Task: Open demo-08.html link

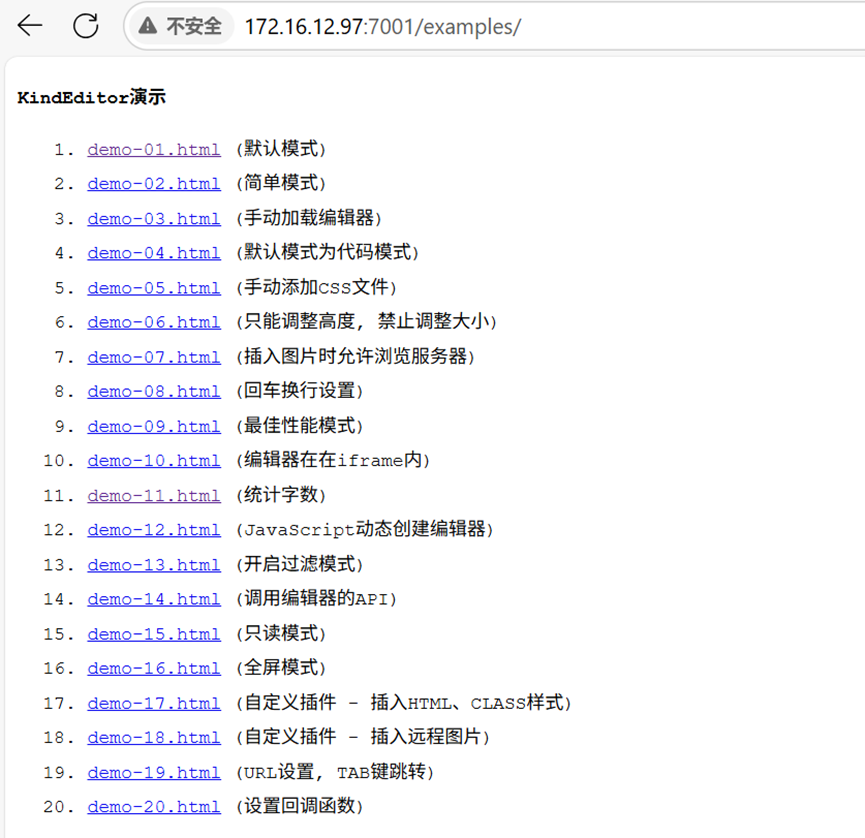Action: click(x=154, y=391)
